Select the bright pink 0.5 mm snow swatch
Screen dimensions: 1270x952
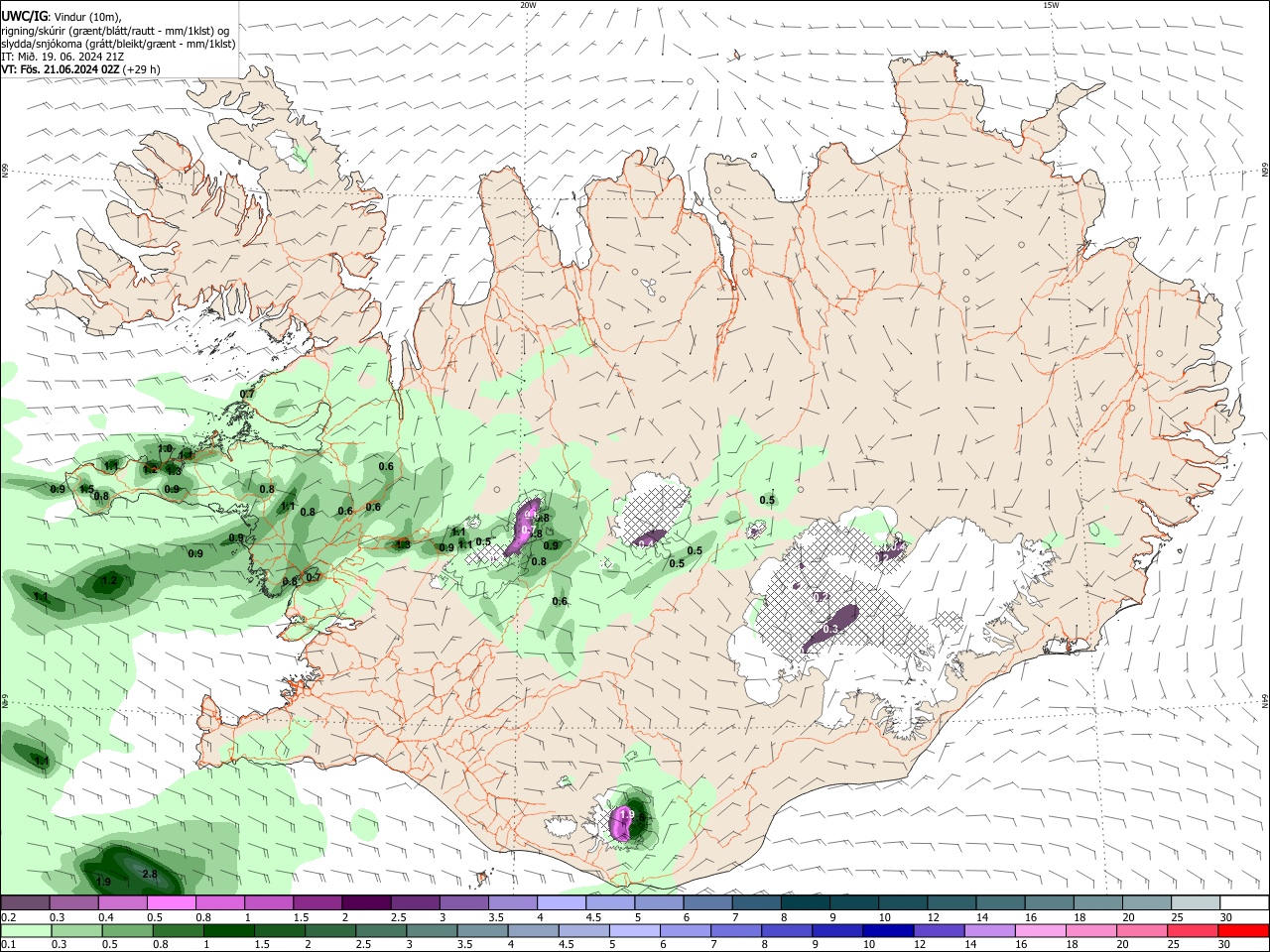pos(172,902)
